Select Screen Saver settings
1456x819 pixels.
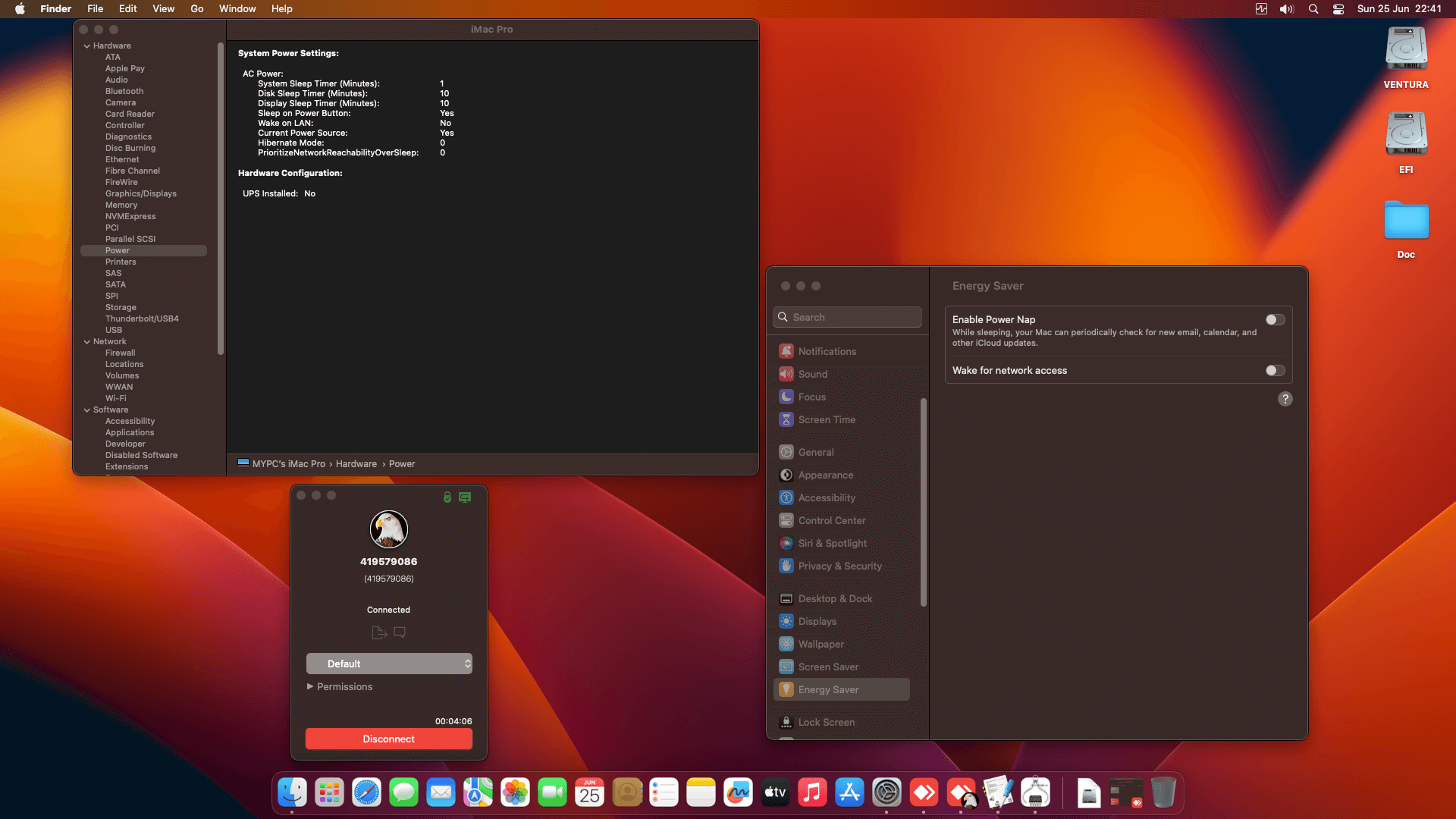[x=843, y=667]
